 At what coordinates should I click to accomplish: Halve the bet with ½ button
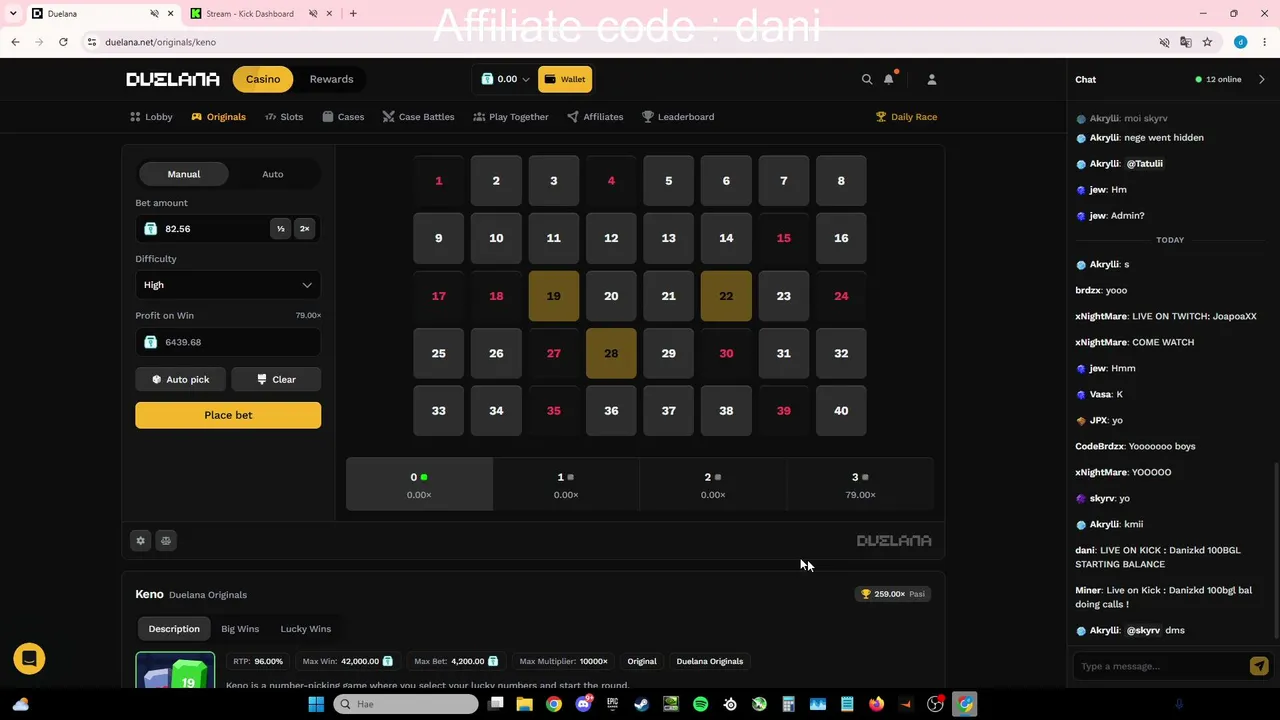click(x=281, y=229)
